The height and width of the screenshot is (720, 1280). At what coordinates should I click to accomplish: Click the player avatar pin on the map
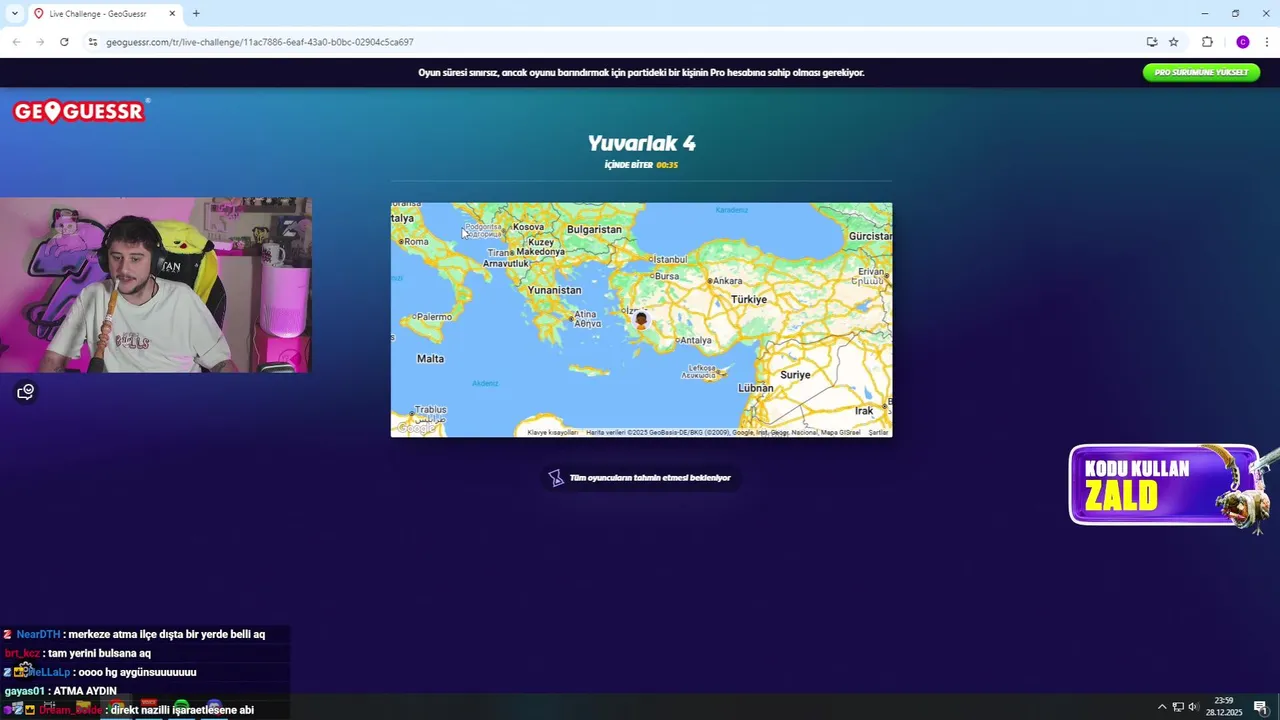click(x=641, y=319)
